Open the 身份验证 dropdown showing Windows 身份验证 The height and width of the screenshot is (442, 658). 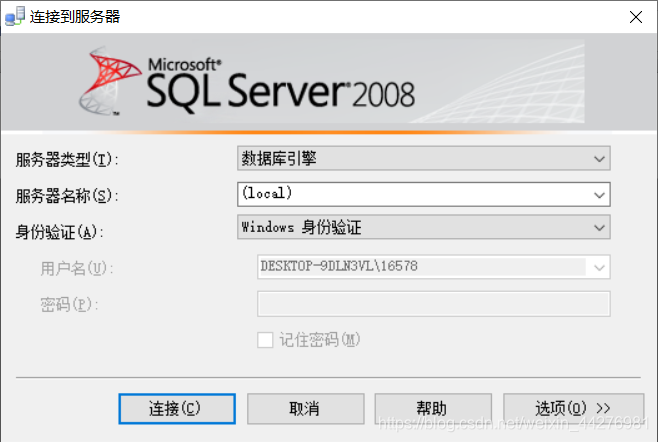423,227
